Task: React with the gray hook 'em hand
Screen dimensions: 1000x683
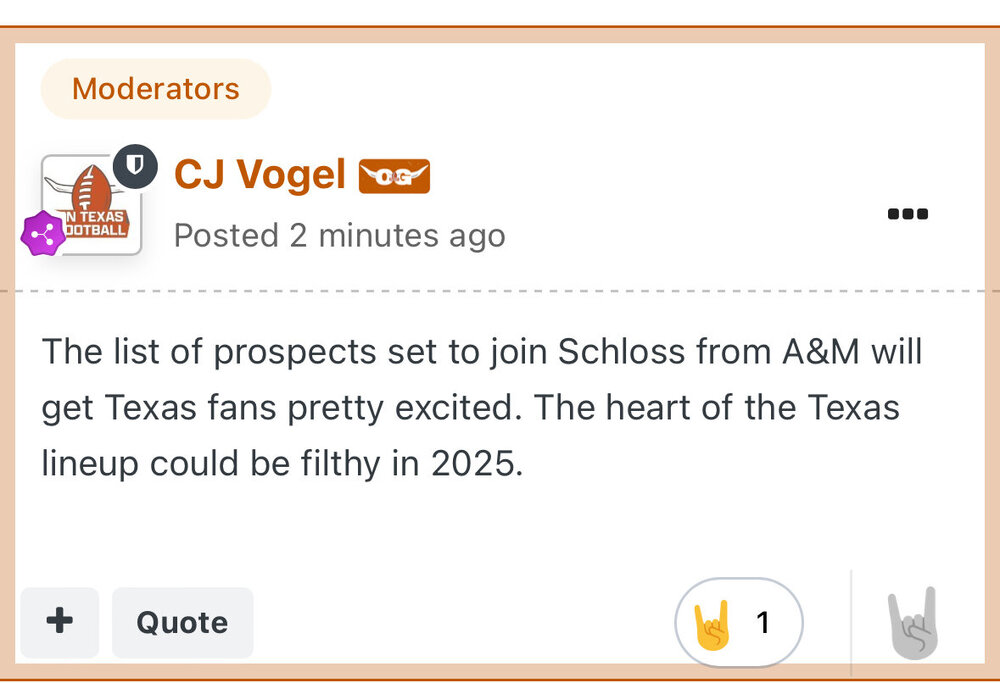Action: coord(914,622)
